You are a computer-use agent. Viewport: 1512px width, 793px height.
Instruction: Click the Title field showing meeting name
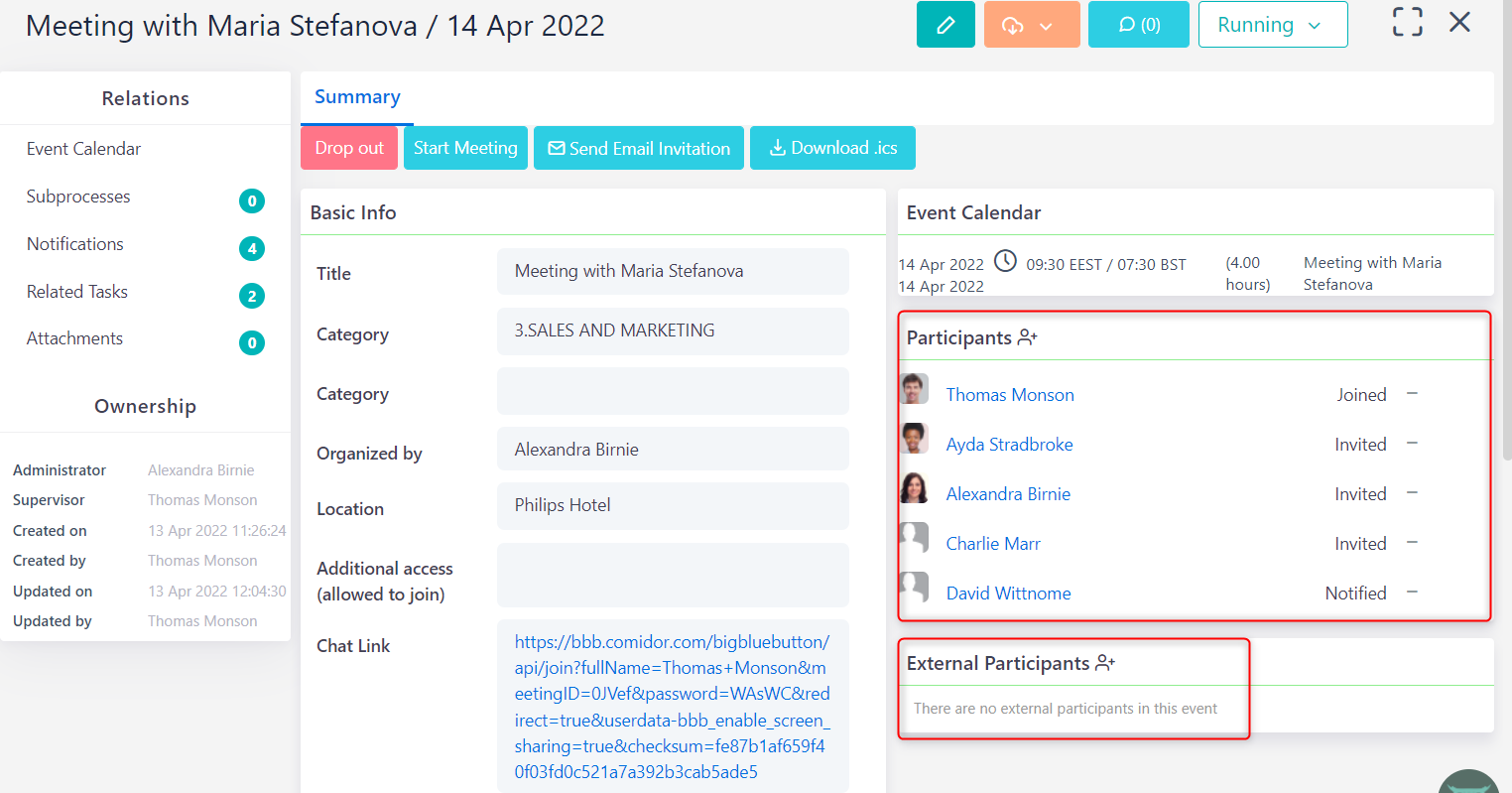pyautogui.click(x=673, y=271)
